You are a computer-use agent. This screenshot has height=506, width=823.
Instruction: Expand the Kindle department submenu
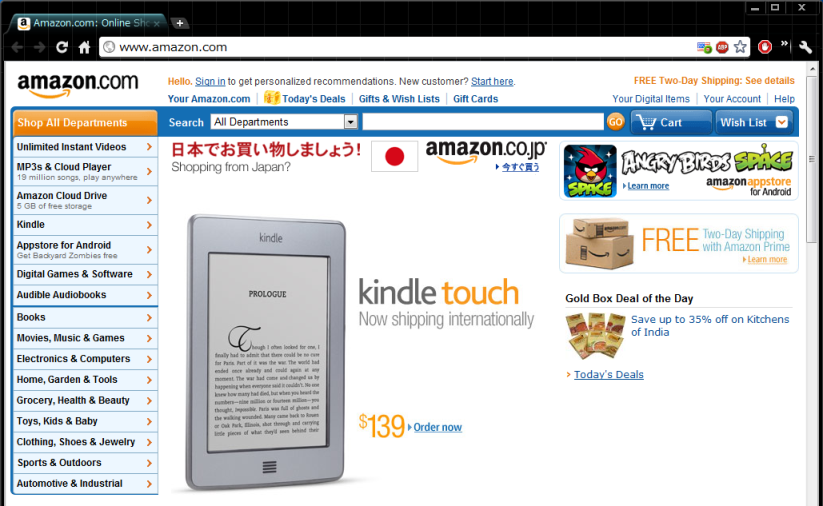click(85, 225)
